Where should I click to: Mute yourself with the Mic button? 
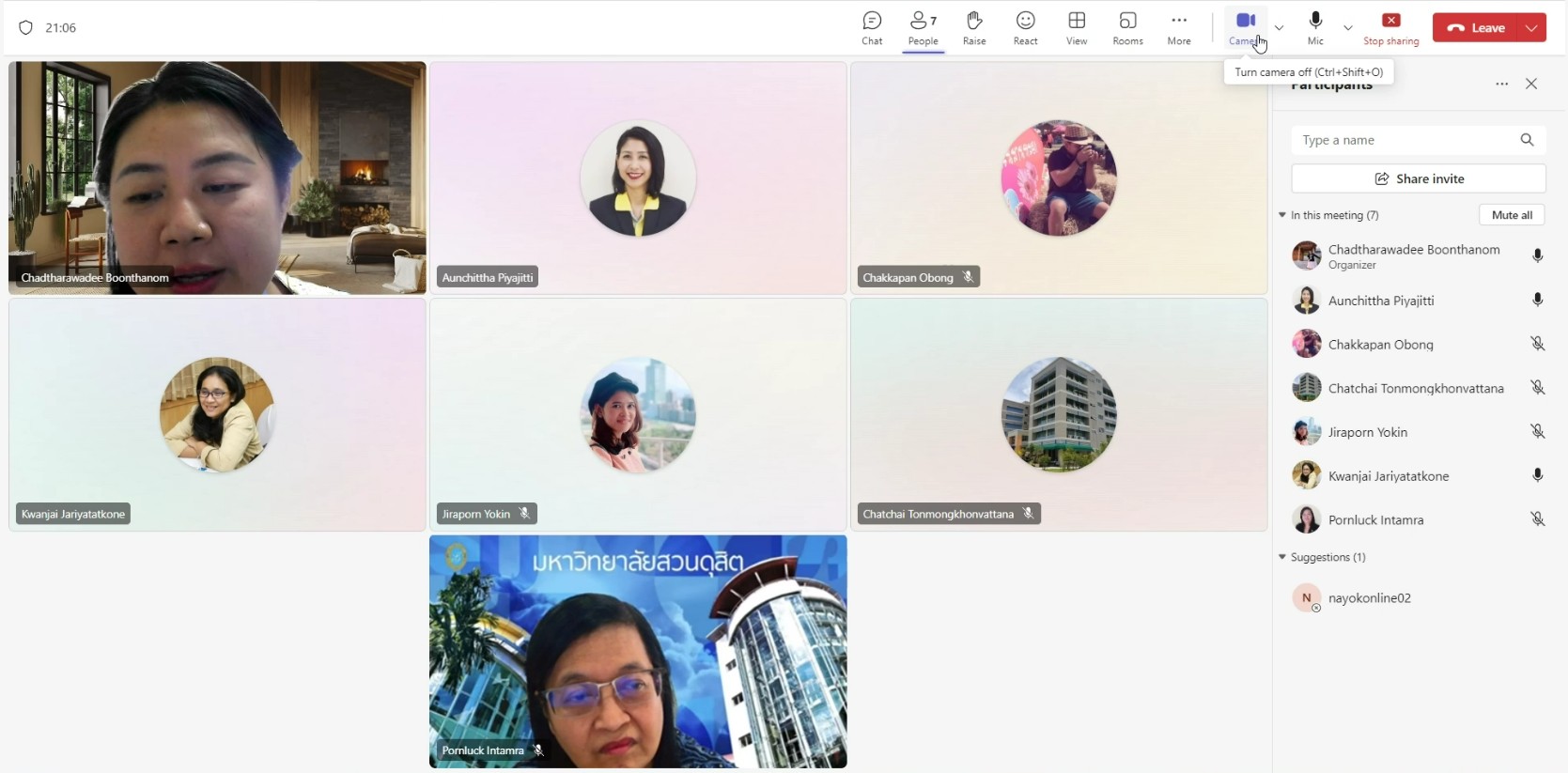click(1315, 28)
